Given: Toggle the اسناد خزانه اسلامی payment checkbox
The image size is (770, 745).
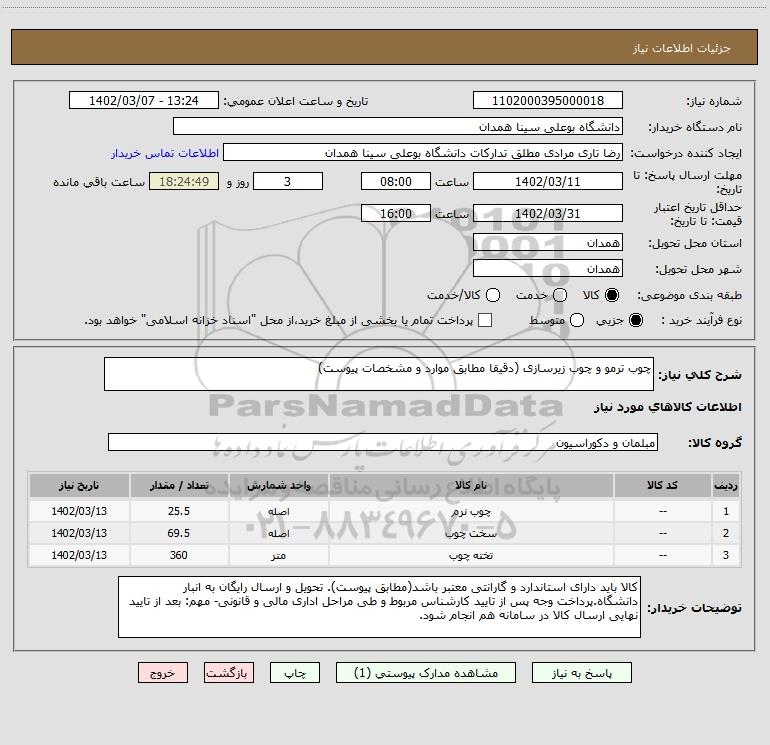Looking at the screenshot, I should [485, 320].
